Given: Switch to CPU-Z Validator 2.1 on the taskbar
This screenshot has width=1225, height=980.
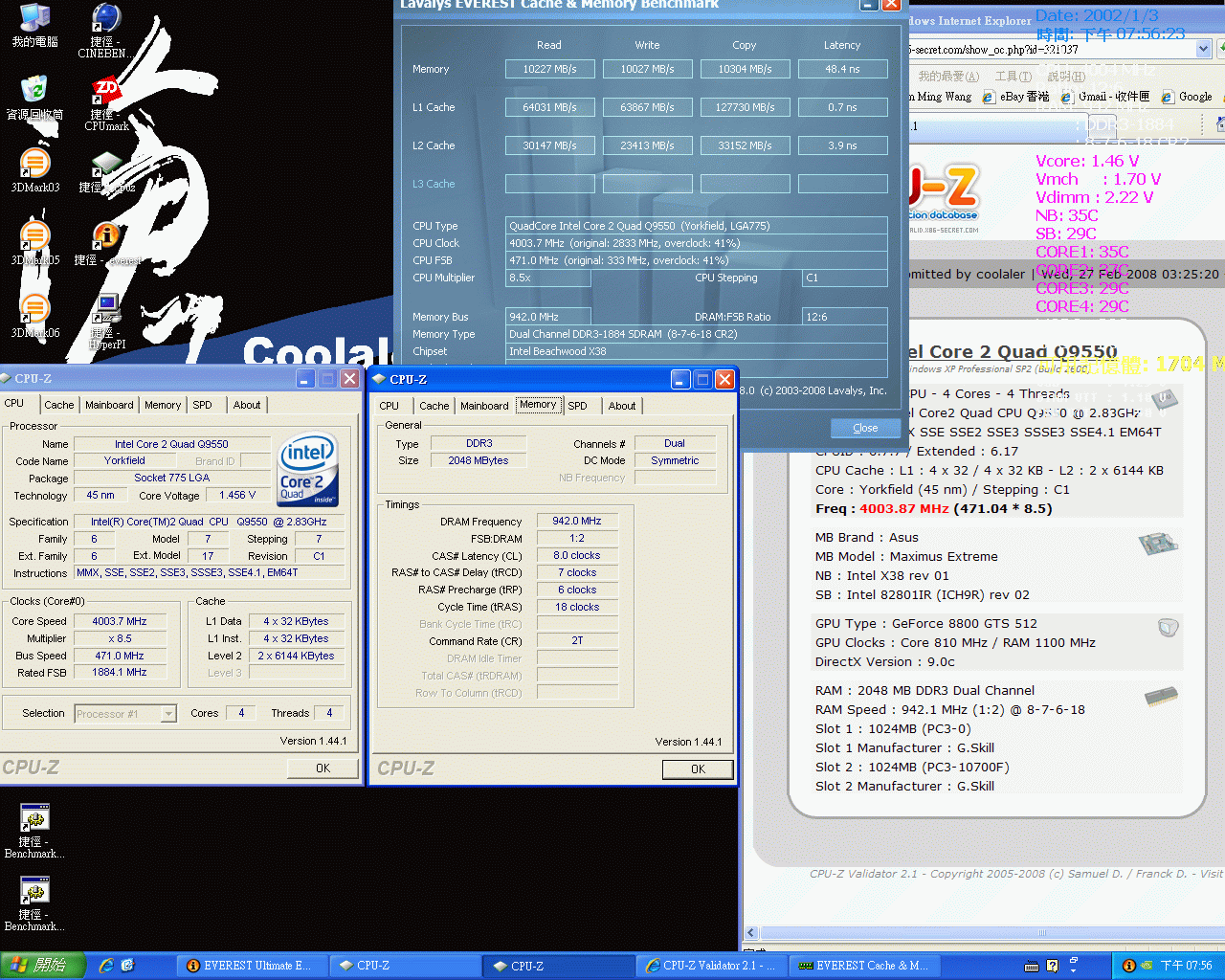Looking at the screenshot, I should tap(712, 966).
